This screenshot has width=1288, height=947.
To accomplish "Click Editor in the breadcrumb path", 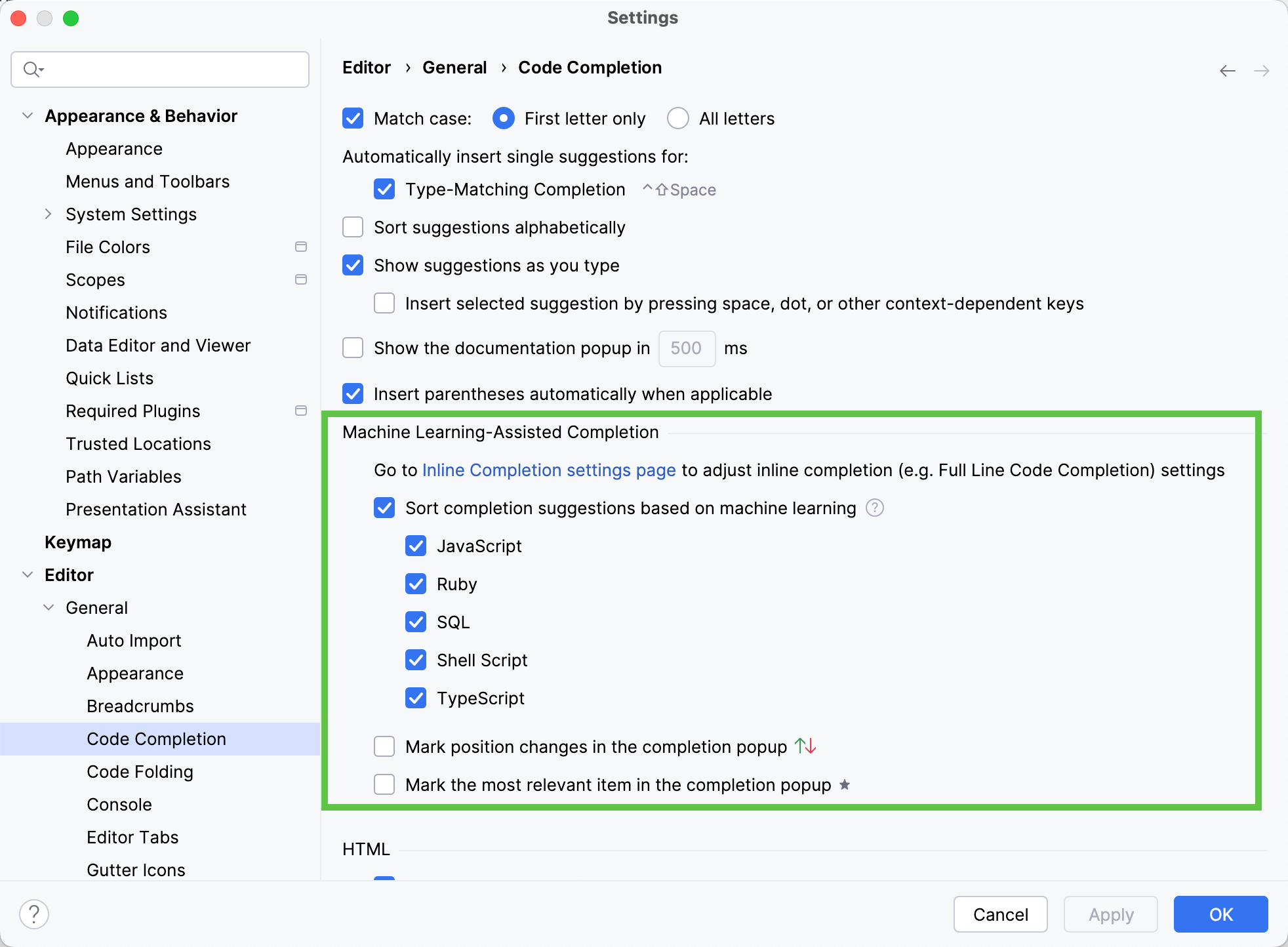I will 366,67.
